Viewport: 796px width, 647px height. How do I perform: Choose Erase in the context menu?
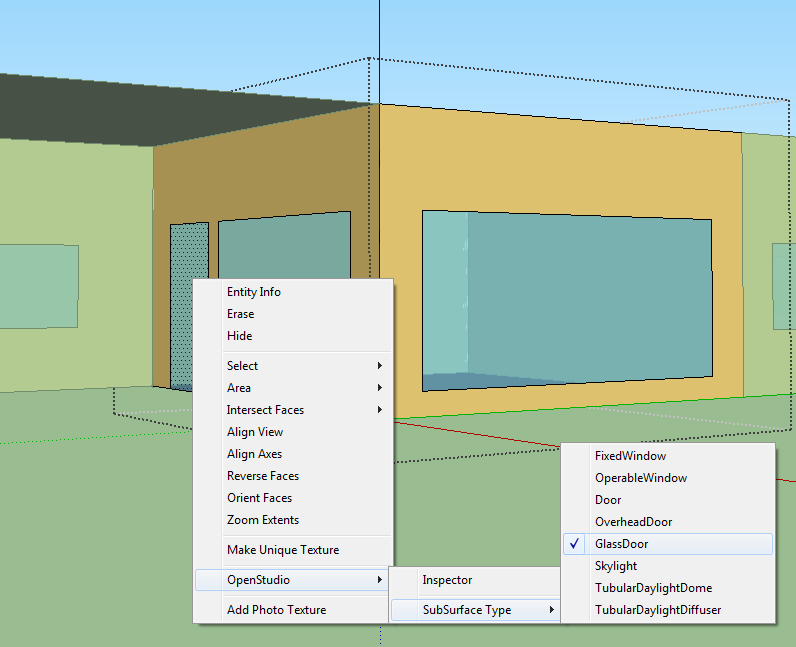coord(241,314)
